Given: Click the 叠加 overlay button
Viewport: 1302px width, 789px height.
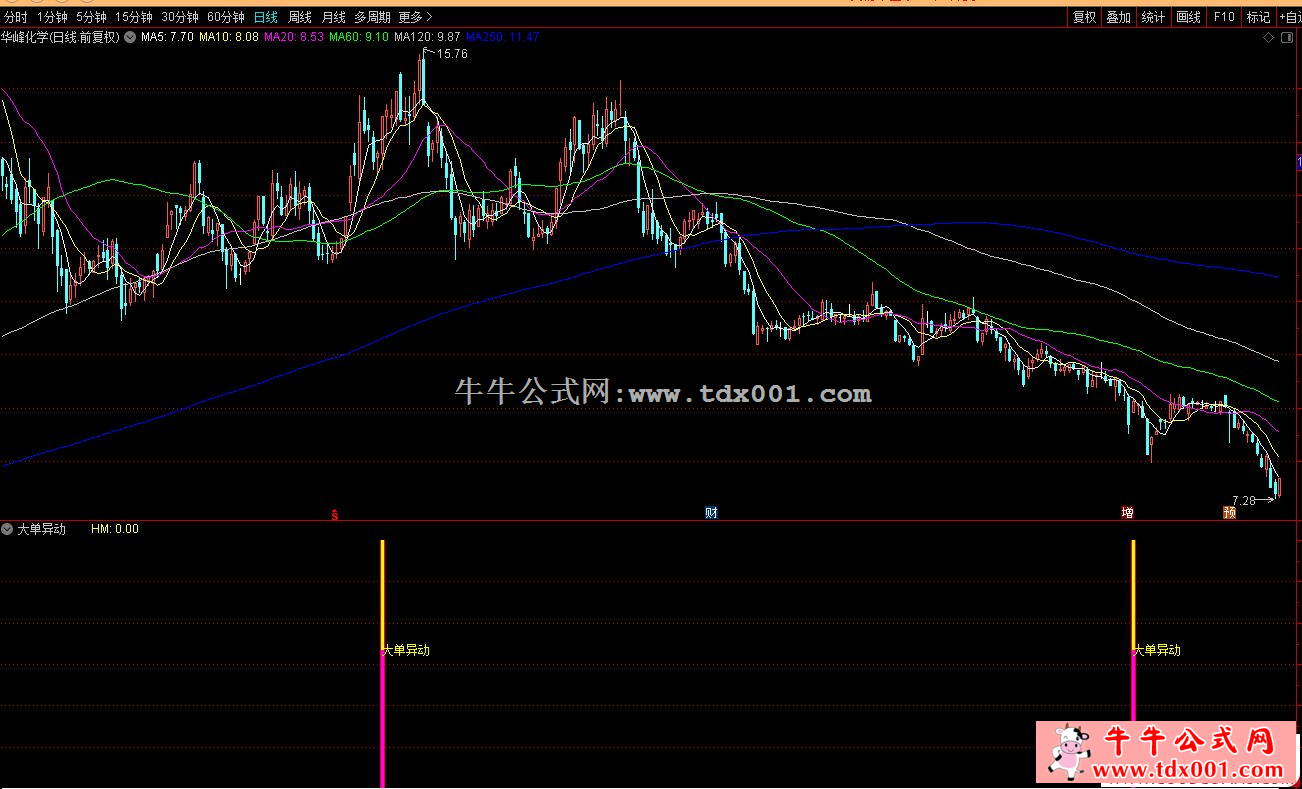Looking at the screenshot, I should click(1119, 17).
